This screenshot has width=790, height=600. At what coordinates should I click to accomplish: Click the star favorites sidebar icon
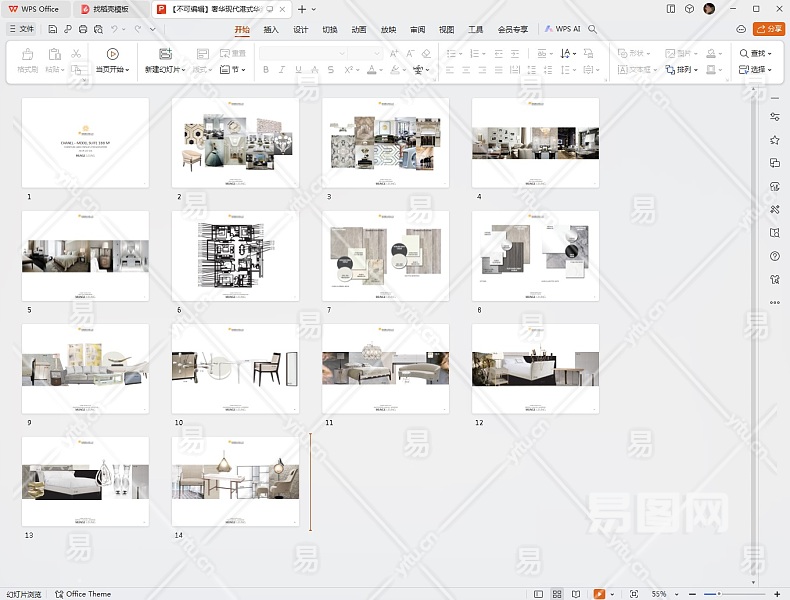[775, 140]
